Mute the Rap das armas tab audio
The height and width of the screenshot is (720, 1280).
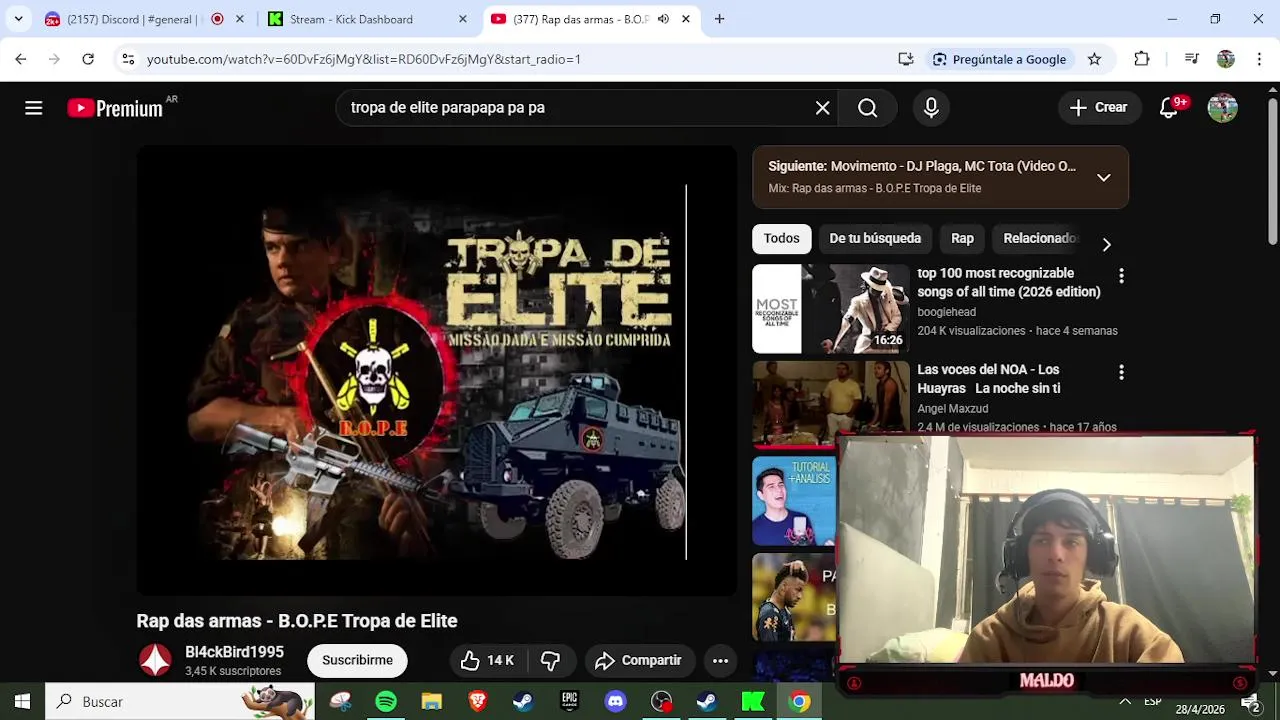click(x=663, y=19)
